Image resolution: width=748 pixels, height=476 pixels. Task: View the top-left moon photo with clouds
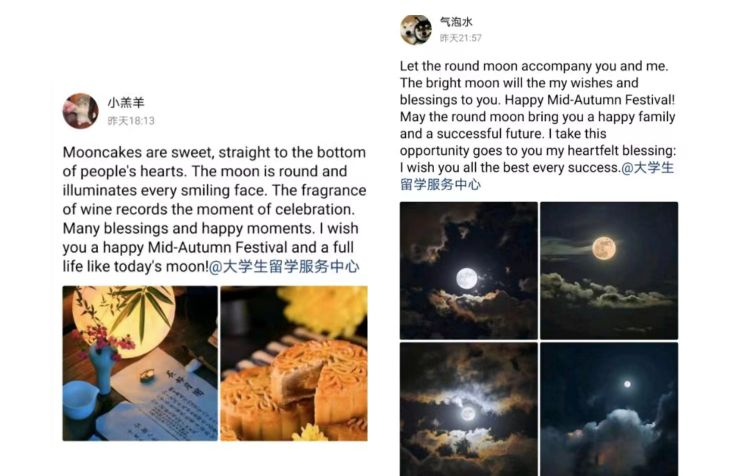click(468, 270)
